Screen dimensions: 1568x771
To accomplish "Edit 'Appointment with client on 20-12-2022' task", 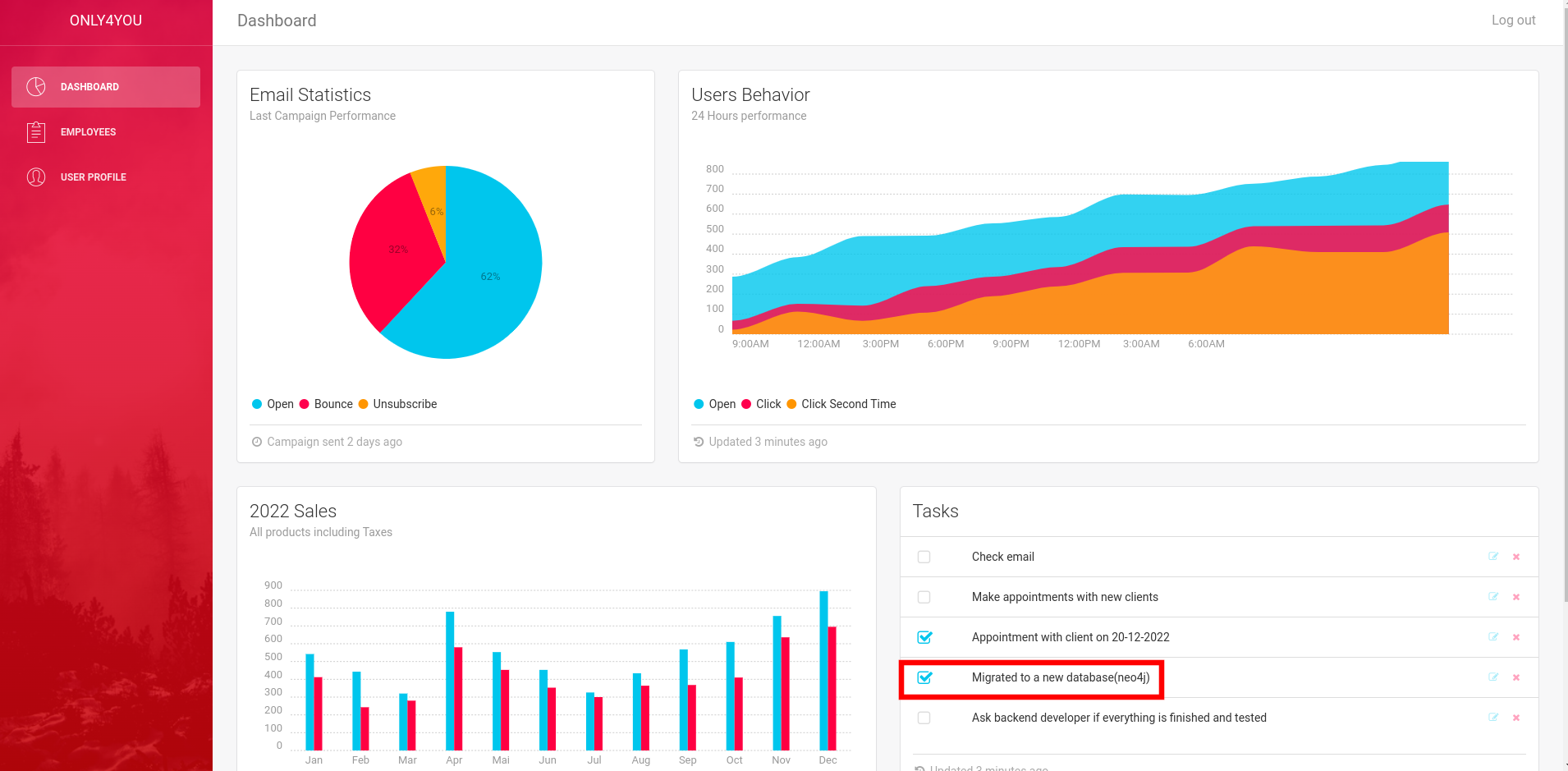I will (1493, 637).
